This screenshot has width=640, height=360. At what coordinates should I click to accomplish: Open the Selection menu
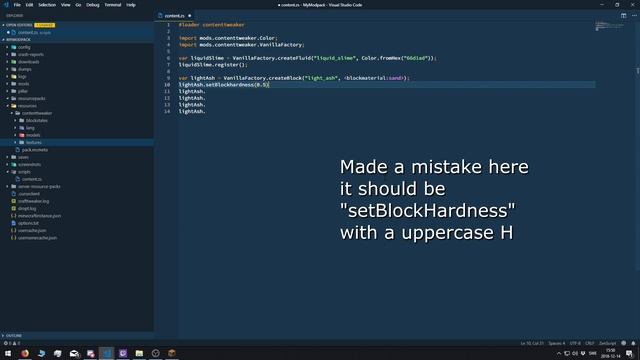click(47, 5)
